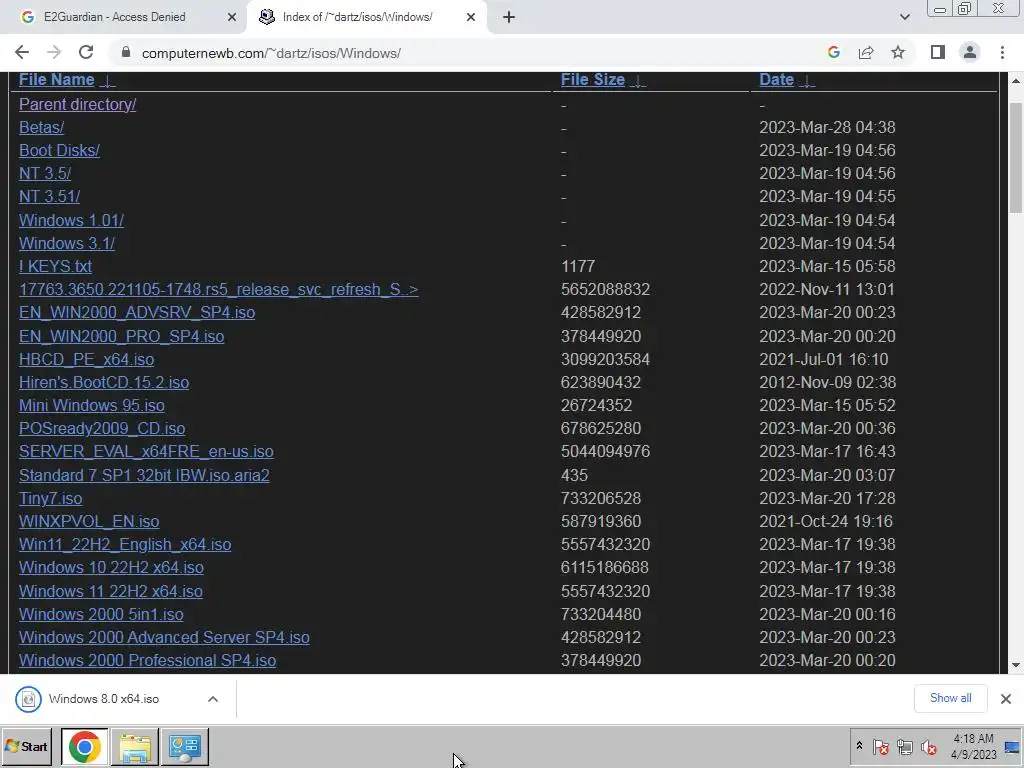The width and height of the screenshot is (1024, 768).
Task: Open the tab search dropdown
Action: click(x=904, y=18)
